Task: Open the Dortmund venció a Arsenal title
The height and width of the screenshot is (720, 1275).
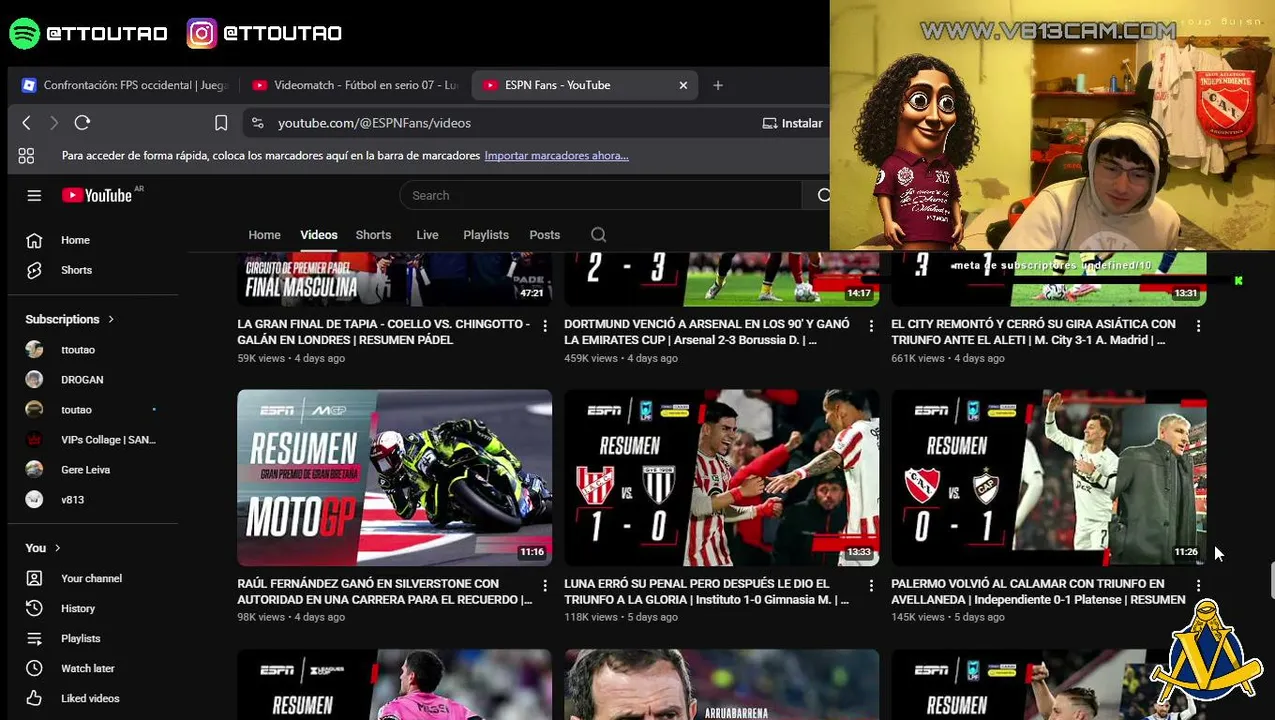Action: 707,332
